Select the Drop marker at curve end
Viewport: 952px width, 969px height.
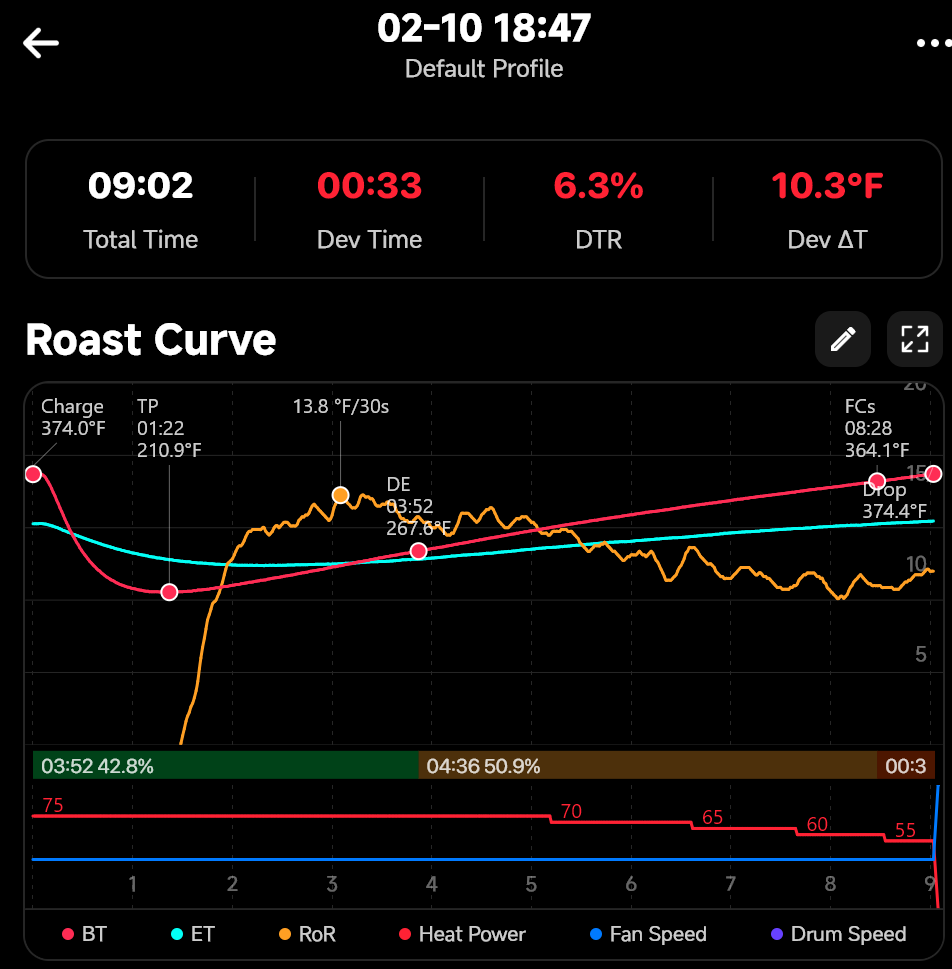(x=933, y=474)
